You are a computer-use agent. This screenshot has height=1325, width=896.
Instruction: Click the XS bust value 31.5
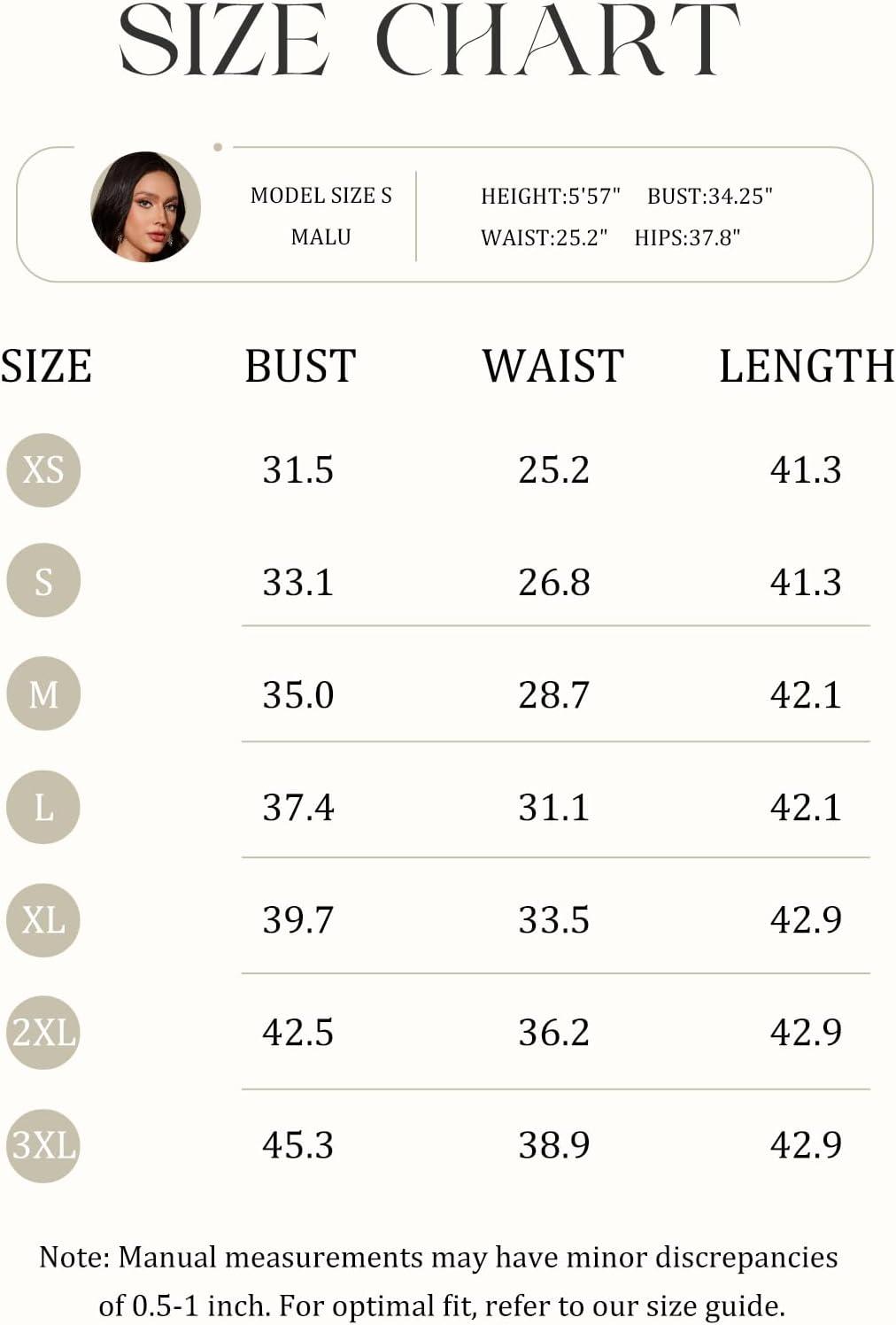pyautogui.click(x=297, y=469)
